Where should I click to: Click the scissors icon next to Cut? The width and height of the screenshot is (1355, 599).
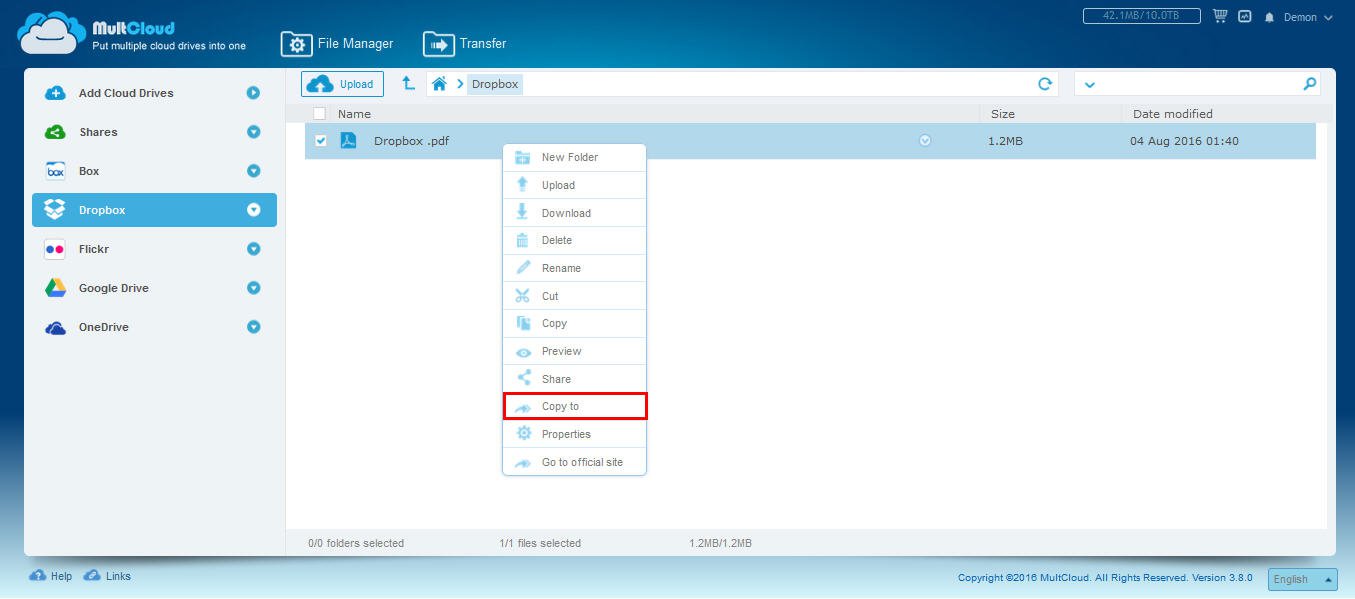pos(522,296)
